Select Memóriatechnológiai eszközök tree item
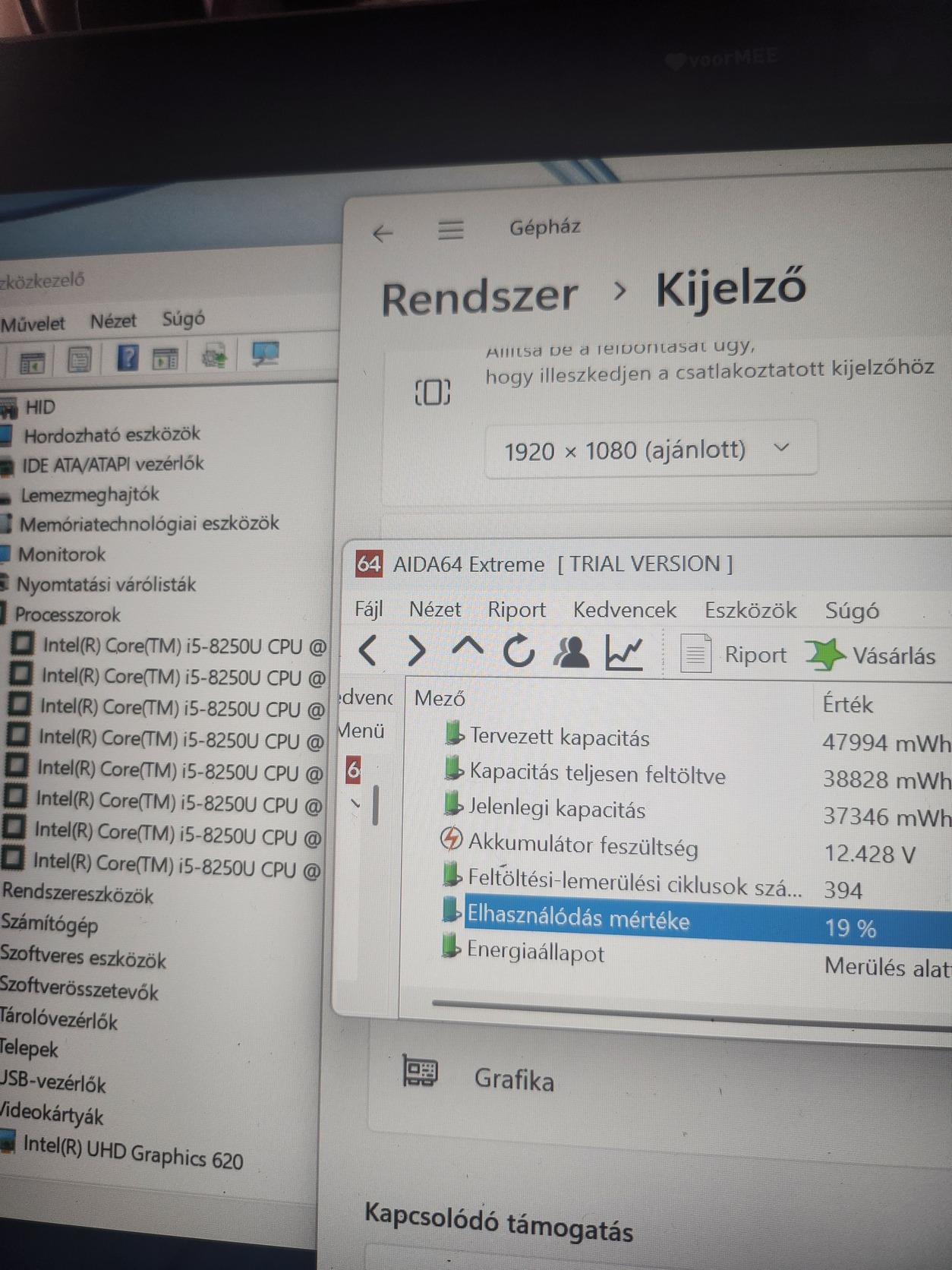 (x=149, y=523)
